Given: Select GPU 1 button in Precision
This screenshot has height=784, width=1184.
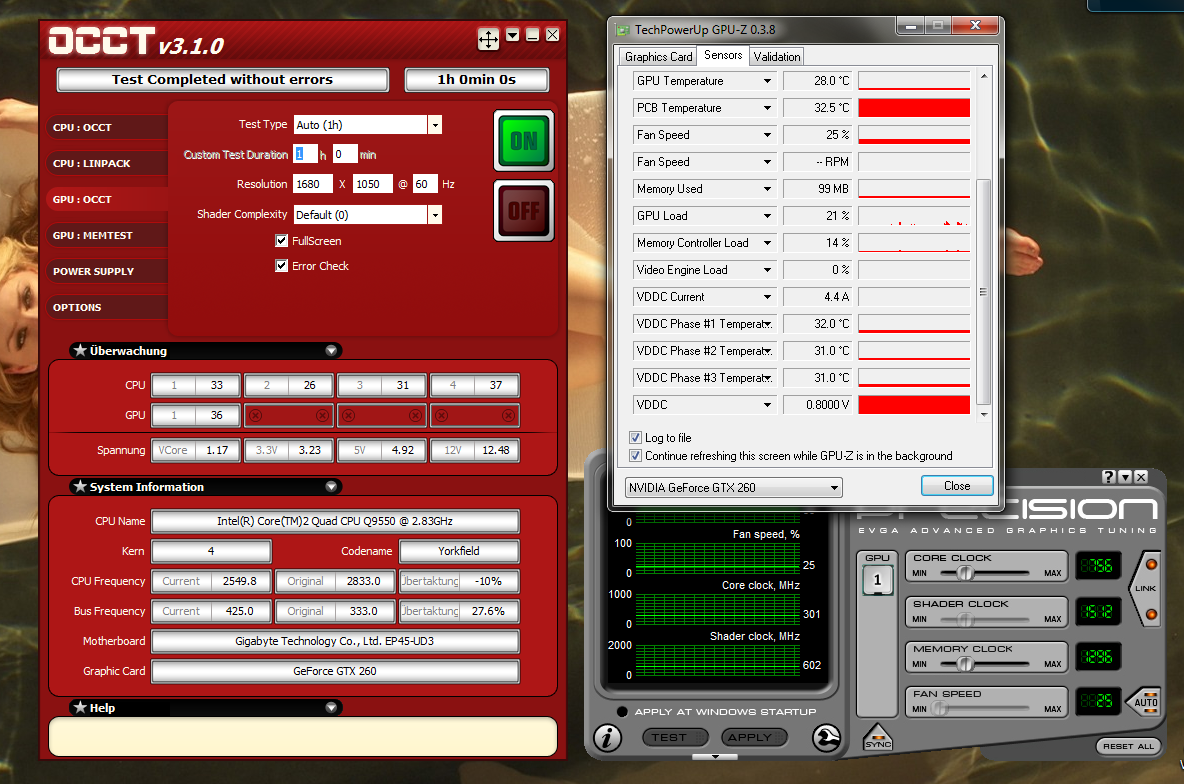Looking at the screenshot, I should tap(877, 580).
